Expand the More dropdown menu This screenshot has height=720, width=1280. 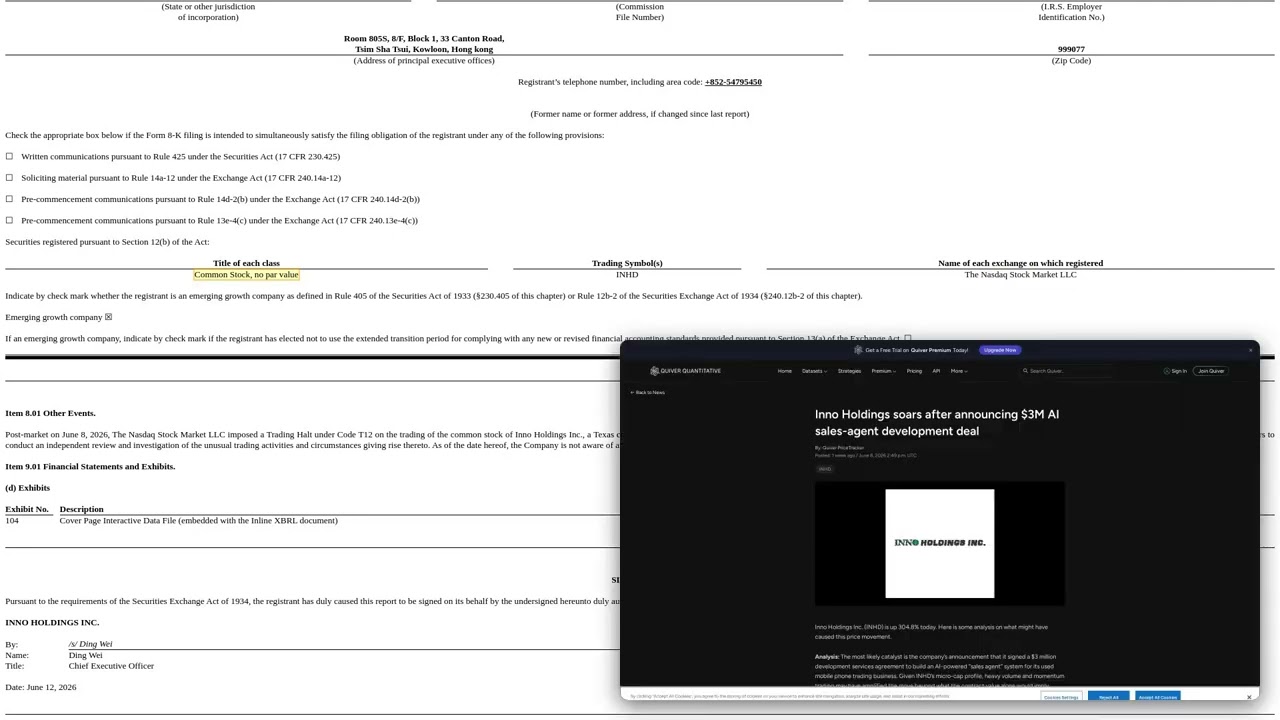point(959,371)
